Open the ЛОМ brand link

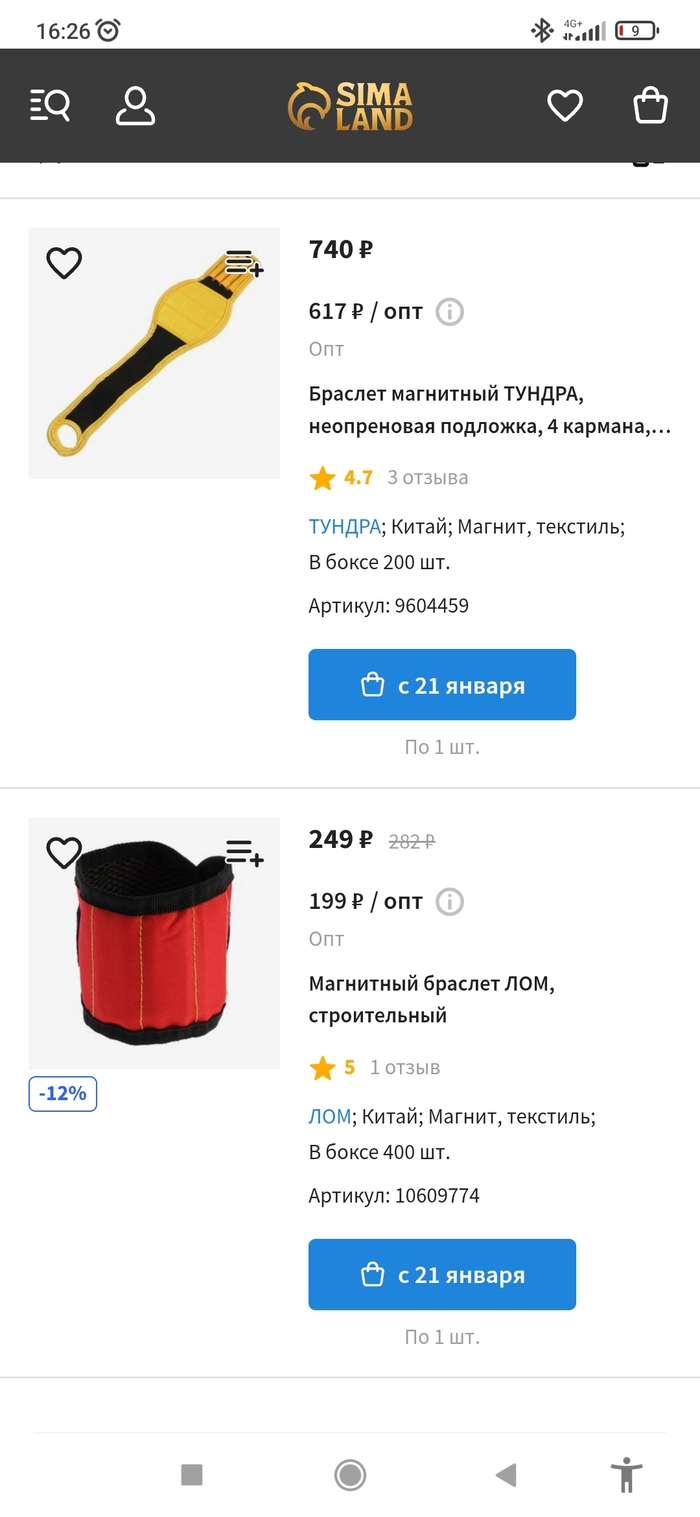coord(330,1116)
